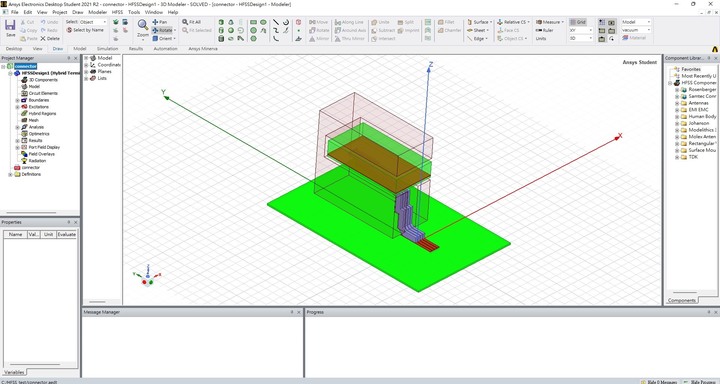Select the Zoom magnifier tool
Screen dimensions: 720x384
pos(143,28)
